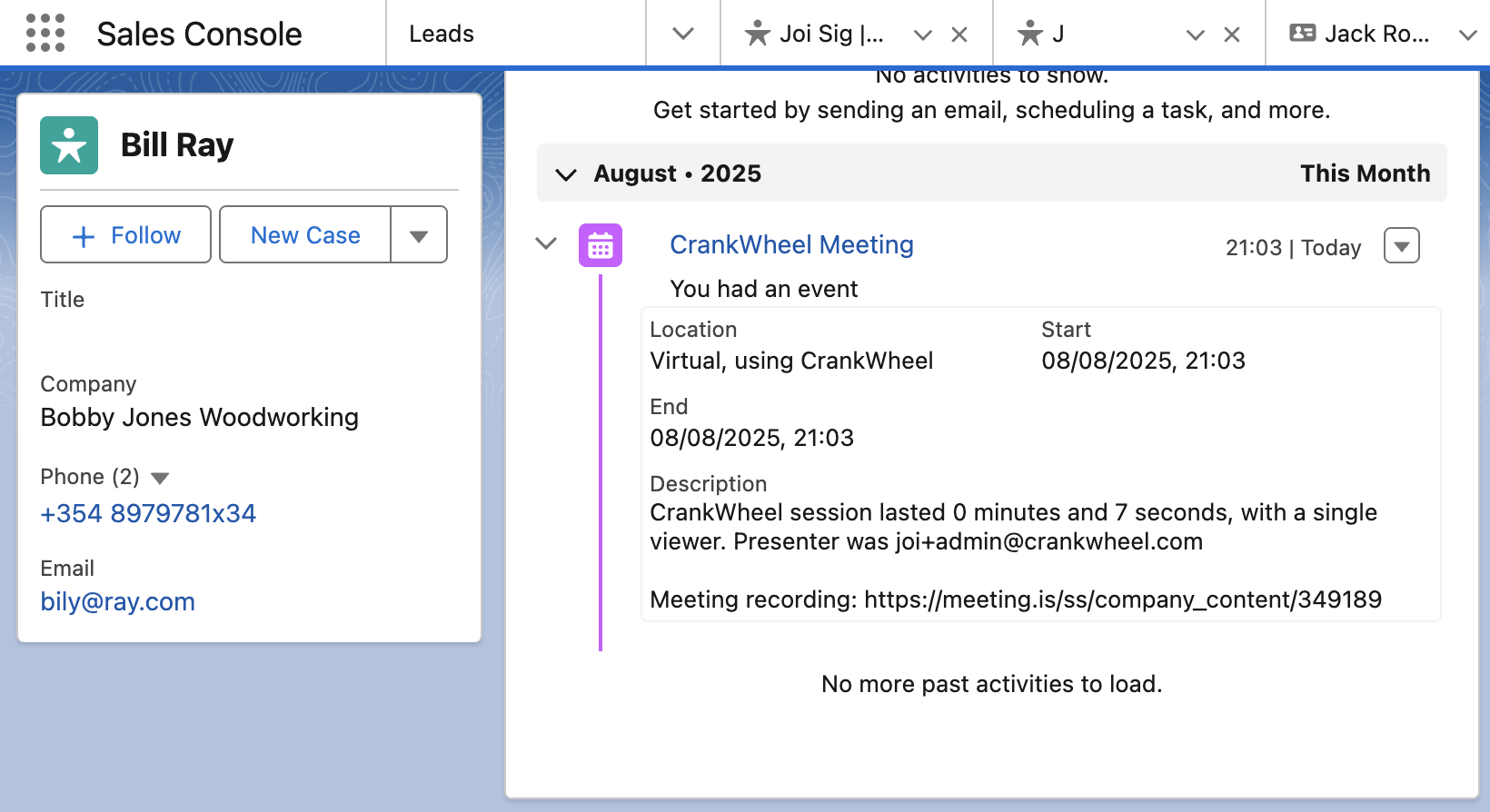Open the bily@ray.com email link
Screen dimensions: 1490x812
pyautogui.click(x=118, y=602)
